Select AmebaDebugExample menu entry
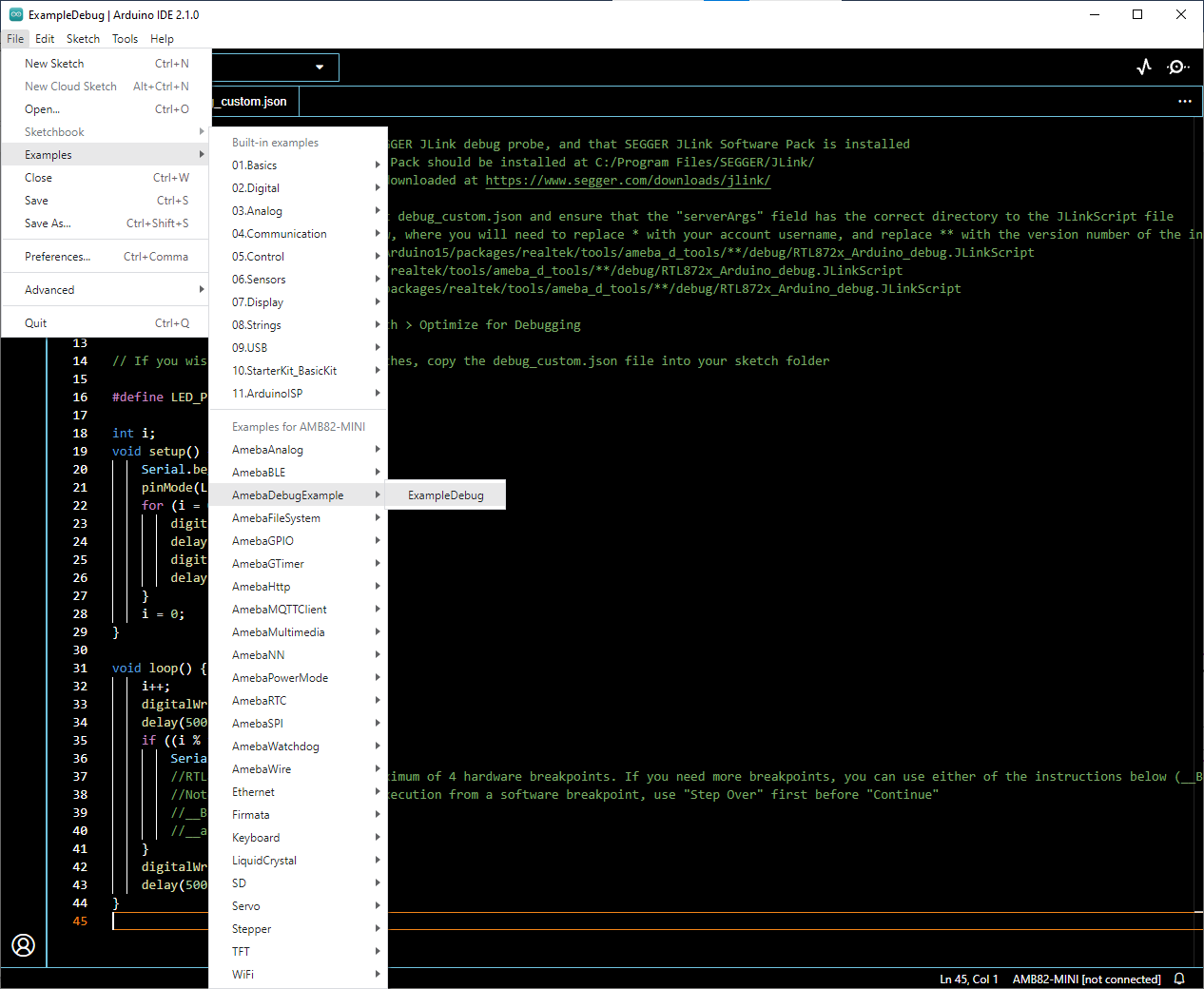The height and width of the screenshot is (989, 1204). click(x=299, y=495)
